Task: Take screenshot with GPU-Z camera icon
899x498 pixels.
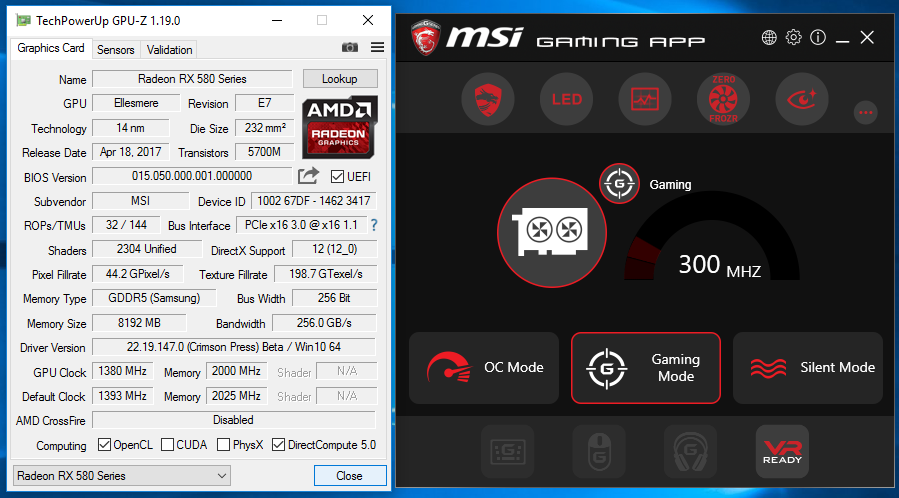Action: click(x=350, y=48)
